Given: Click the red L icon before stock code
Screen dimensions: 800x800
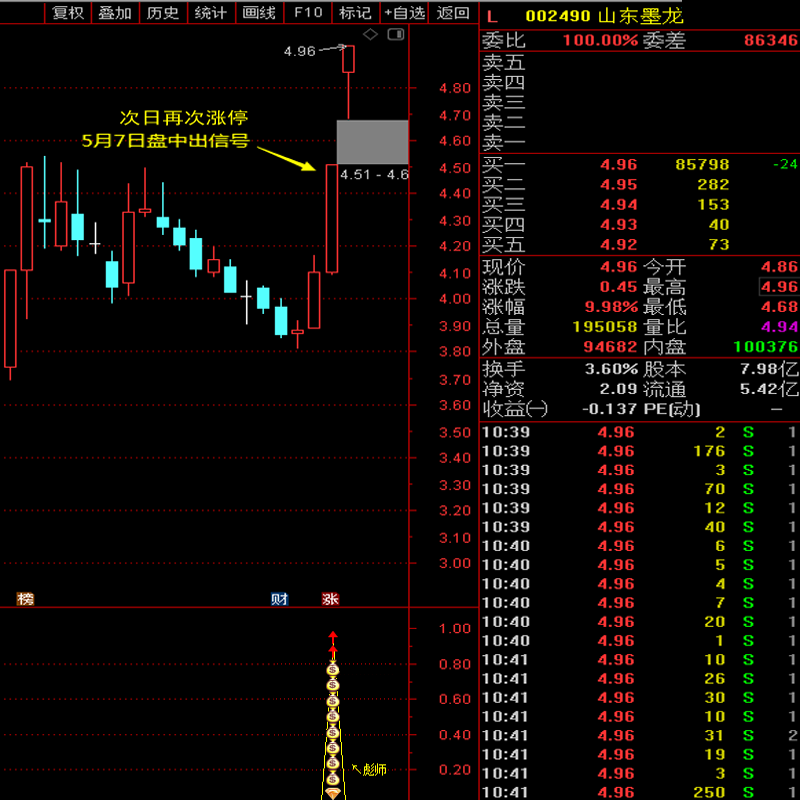Looking at the screenshot, I should coord(491,15).
